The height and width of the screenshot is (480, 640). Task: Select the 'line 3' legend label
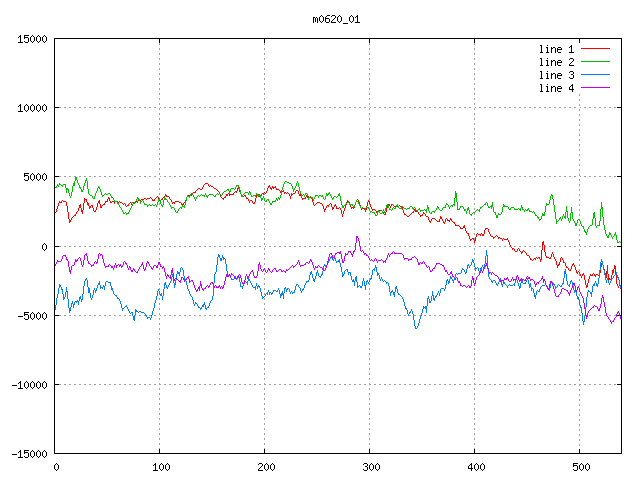point(557,75)
